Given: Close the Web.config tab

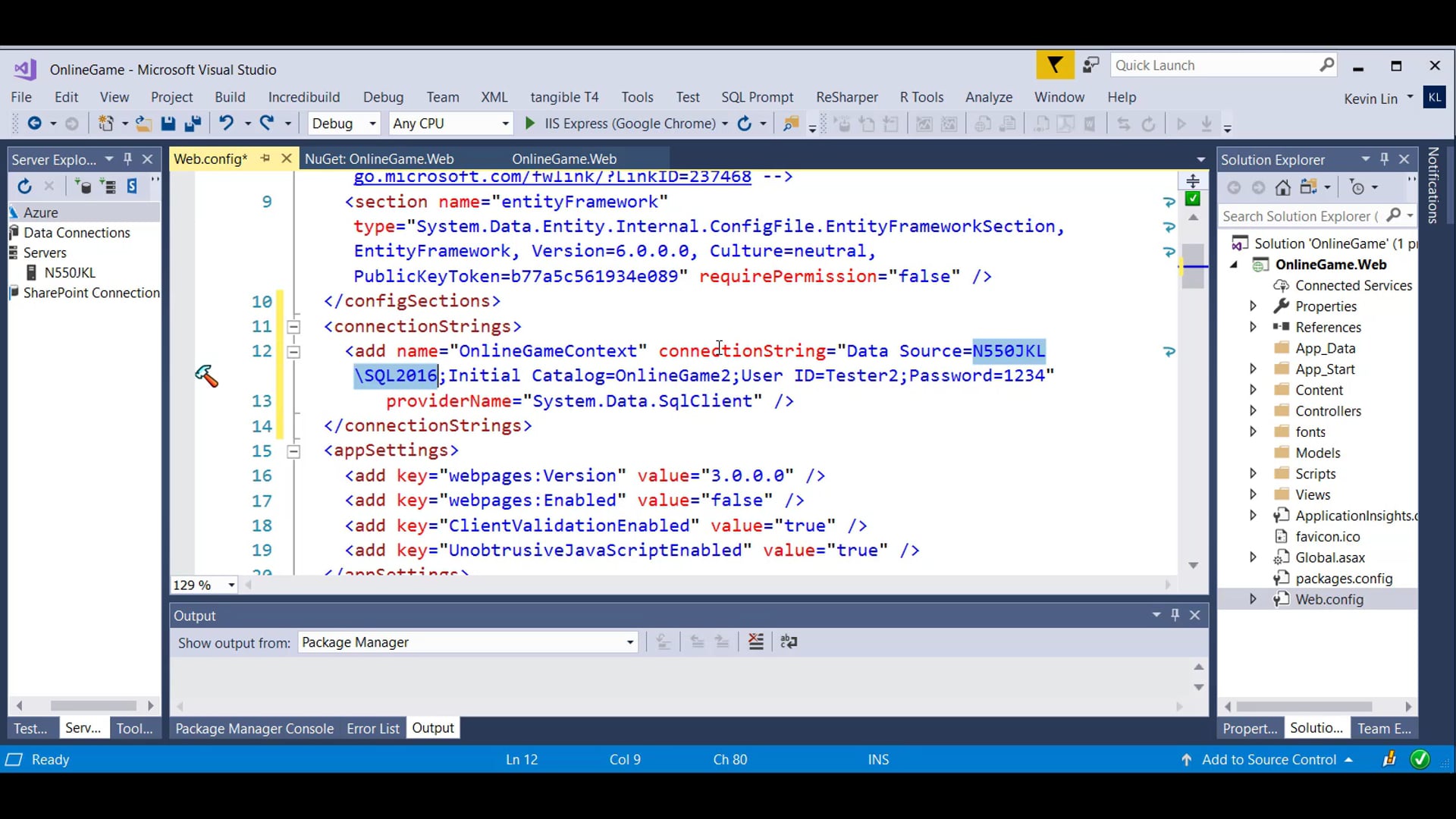Looking at the screenshot, I should tap(286, 158).
